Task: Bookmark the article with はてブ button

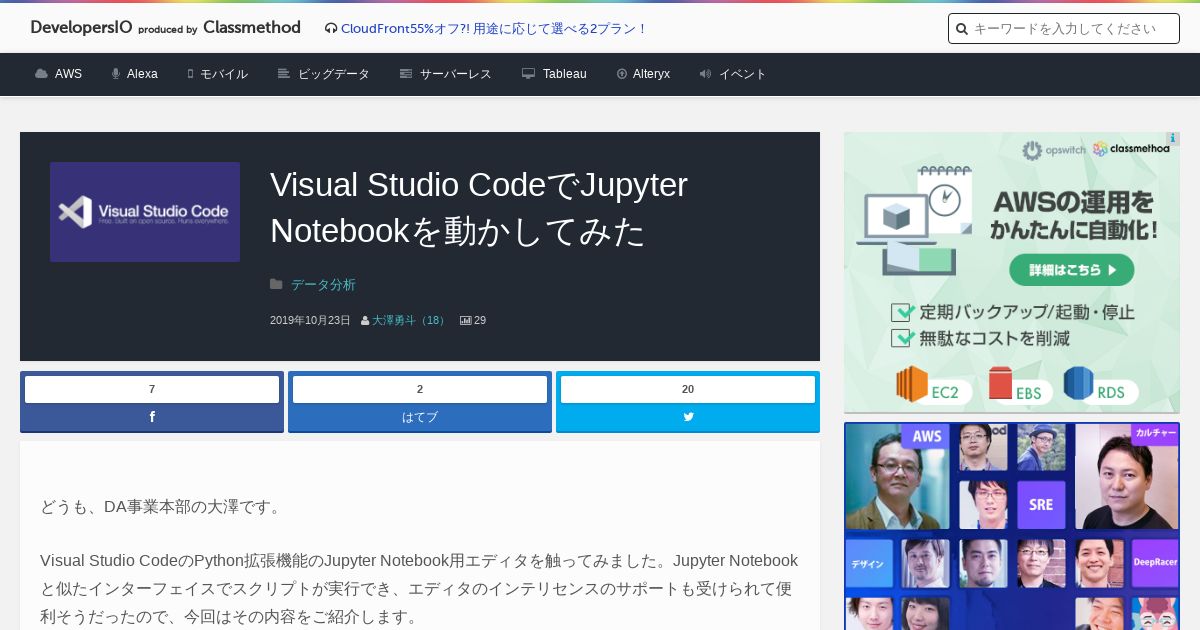Action: pyautogui.click(x=420, y=417)
